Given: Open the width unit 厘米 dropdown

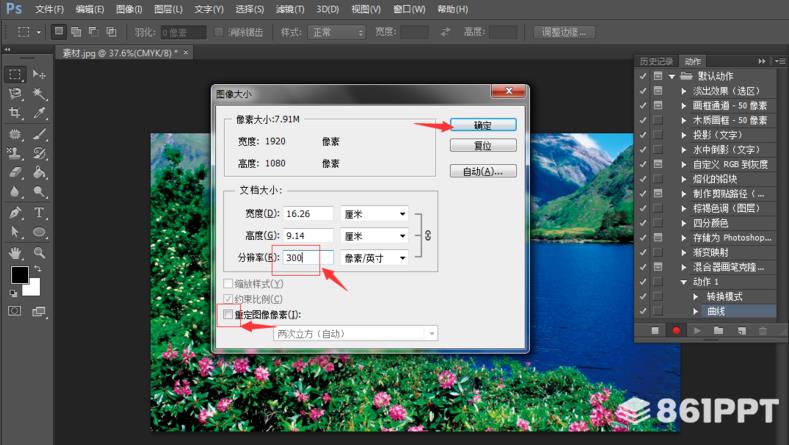Looking at the screenshot, I should click(375, 213).
